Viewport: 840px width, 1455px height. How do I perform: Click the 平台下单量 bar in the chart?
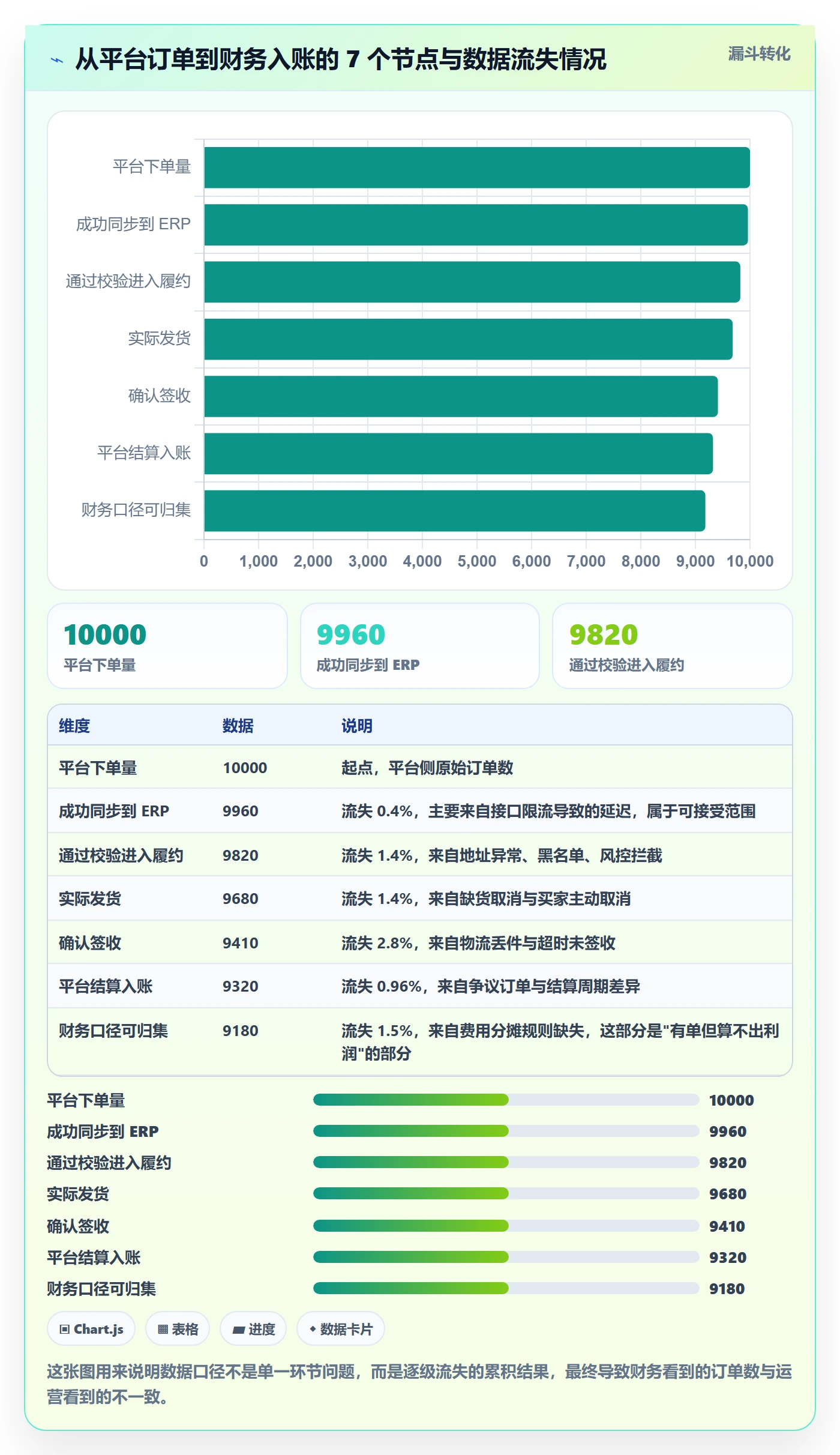[x=477, y=167]
